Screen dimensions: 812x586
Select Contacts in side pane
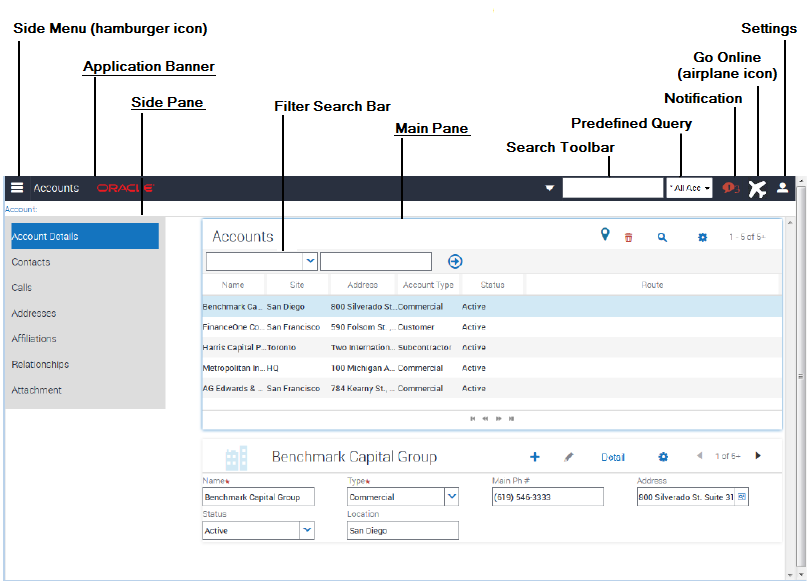coord(31,262)
